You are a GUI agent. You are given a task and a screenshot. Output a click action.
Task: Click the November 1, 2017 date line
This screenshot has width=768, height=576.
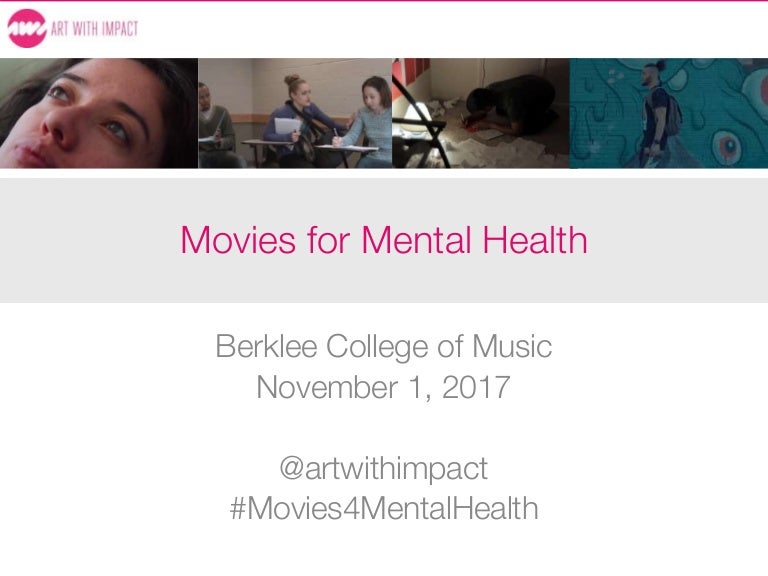[384, 387]
